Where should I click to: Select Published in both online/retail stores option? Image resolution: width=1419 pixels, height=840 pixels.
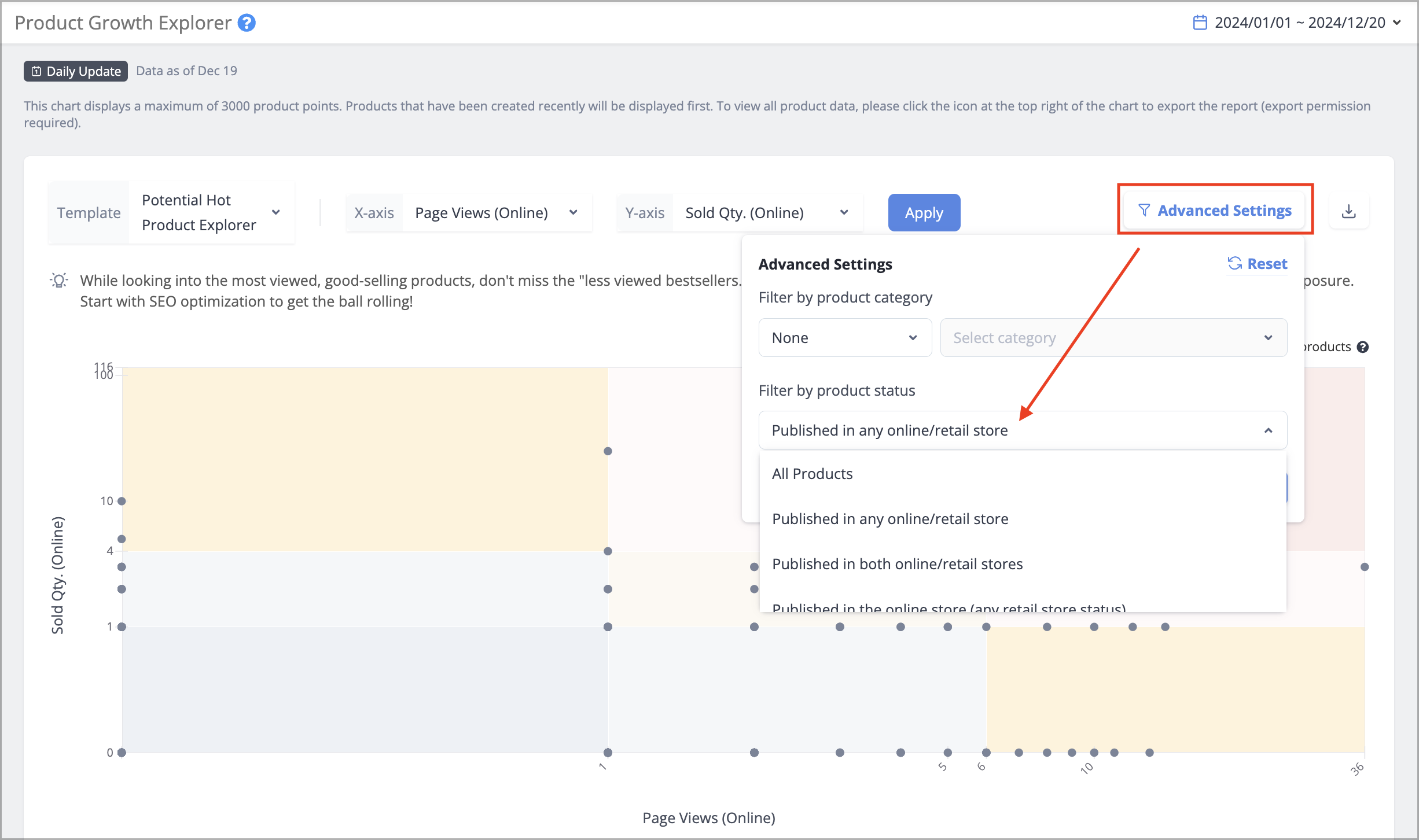point(1023,564)
